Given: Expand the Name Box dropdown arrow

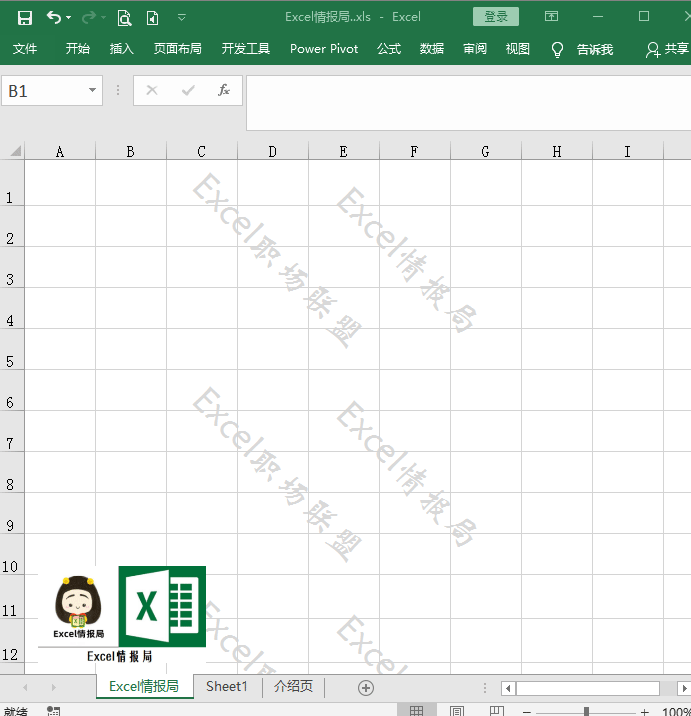Looking at the screenshot, I should pyautogui.click(x=92, y=90).
